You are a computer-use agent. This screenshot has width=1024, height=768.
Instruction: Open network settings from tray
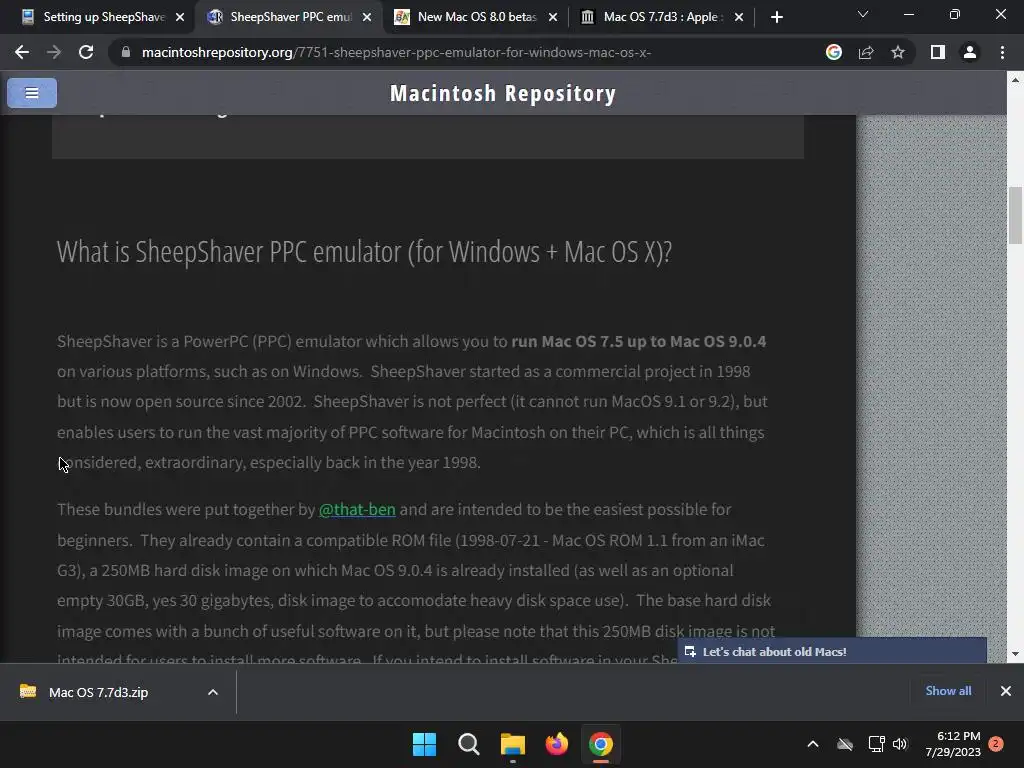tap(876, 744)
